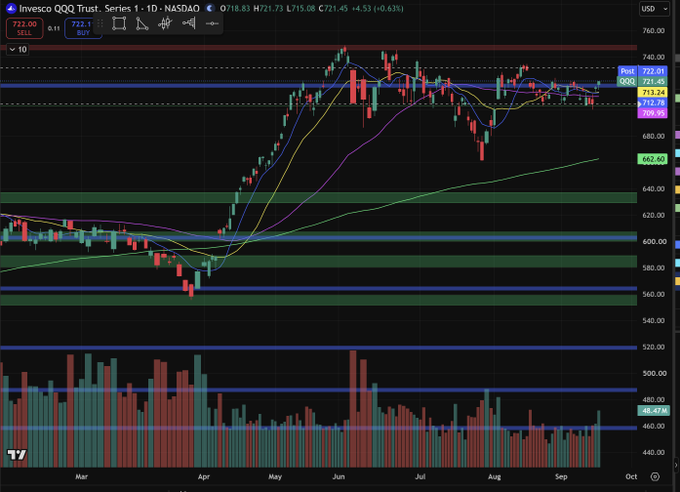This screenshot has height=492, width=680.
Task: Click the 640.00 price axis tick
Action: coord(654,189)
